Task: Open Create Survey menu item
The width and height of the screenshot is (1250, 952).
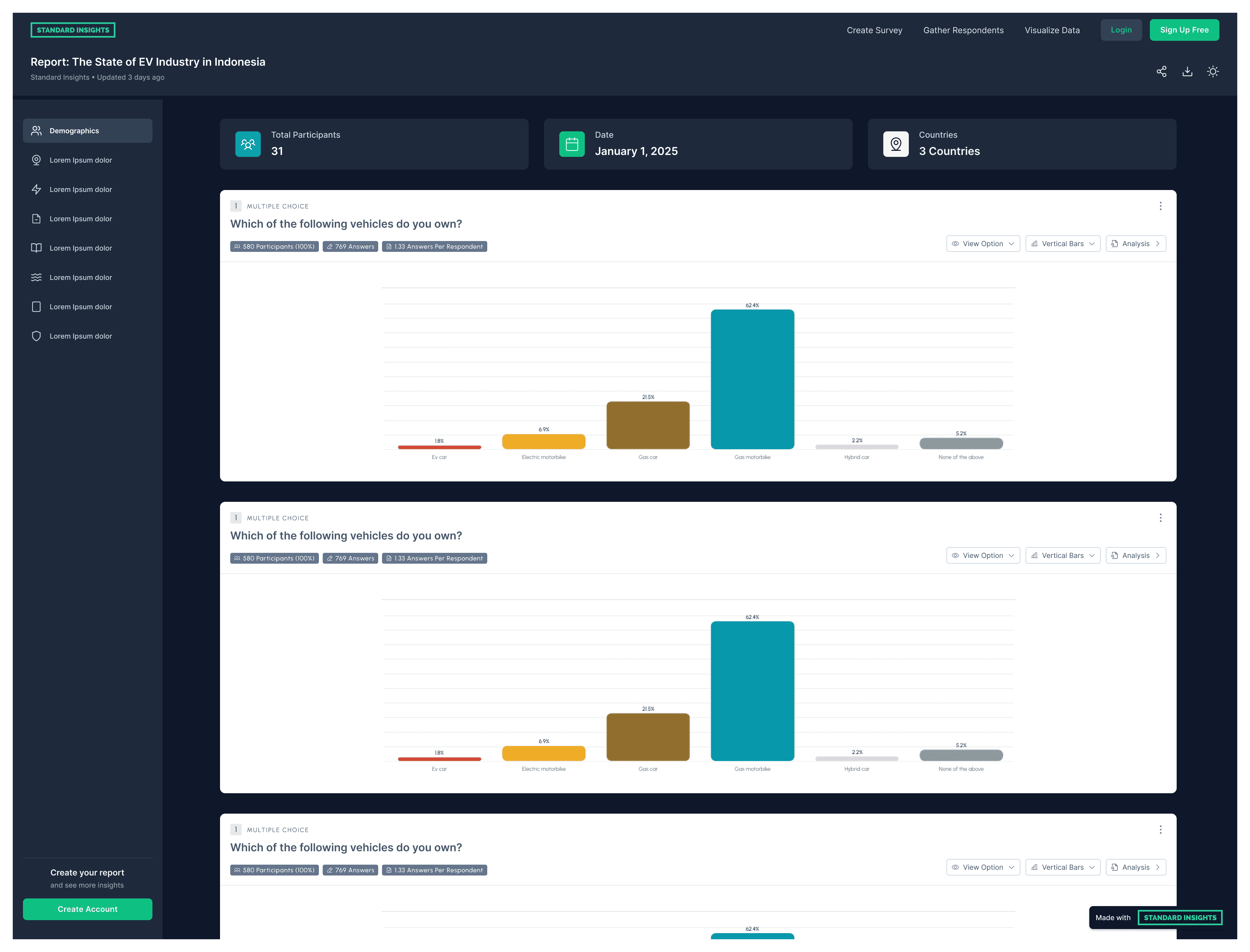Action: coord(874,30)
